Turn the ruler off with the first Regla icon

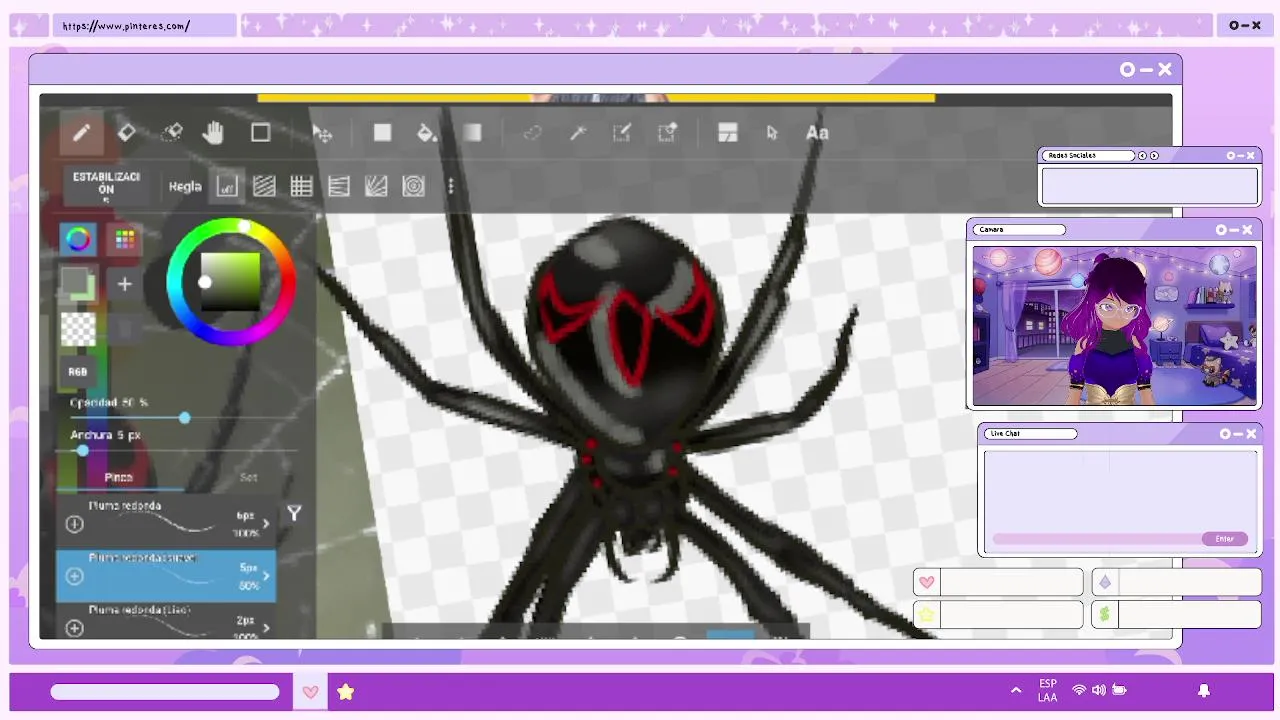[x=227, y=186]
